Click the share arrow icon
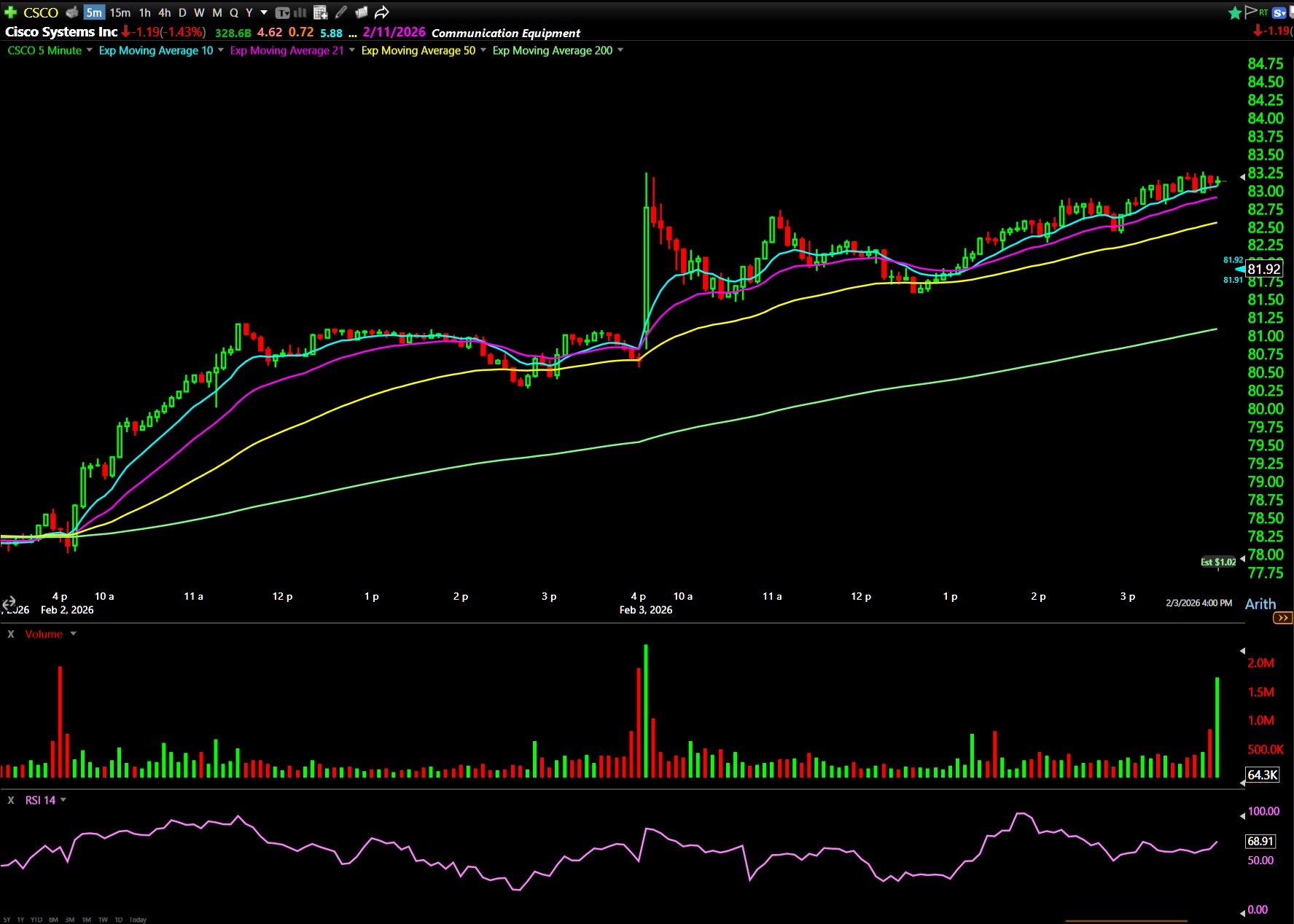The width and height of the screenshot is (1294, 924). (382, 12)
